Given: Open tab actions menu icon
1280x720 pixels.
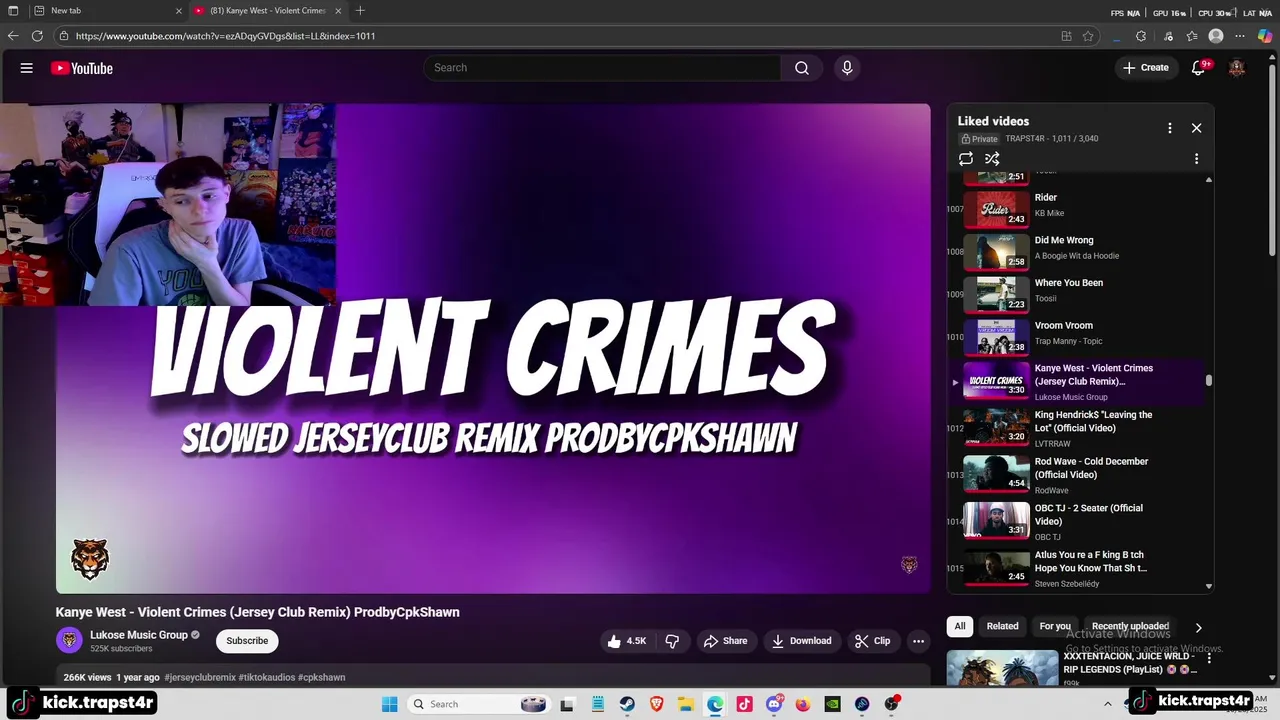Looking at the screenshot, I should (x=13, y=11).
